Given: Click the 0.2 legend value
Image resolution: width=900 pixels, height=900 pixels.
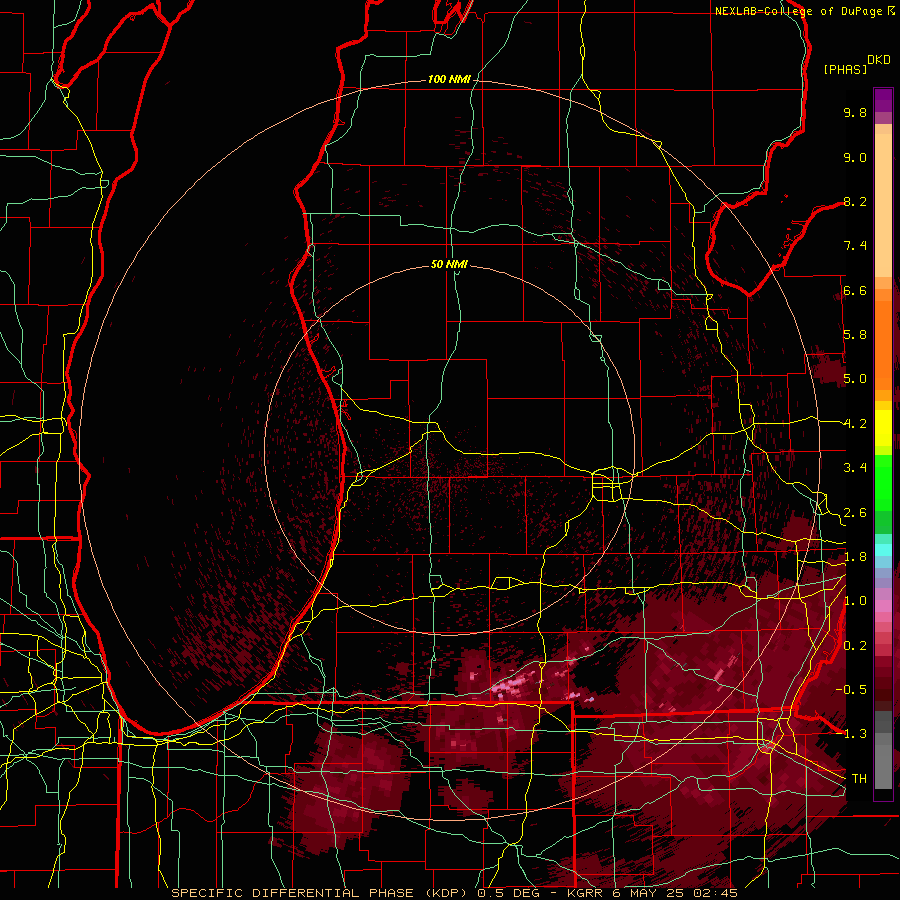Looking at the screenshot, I should tap(855, 646).
